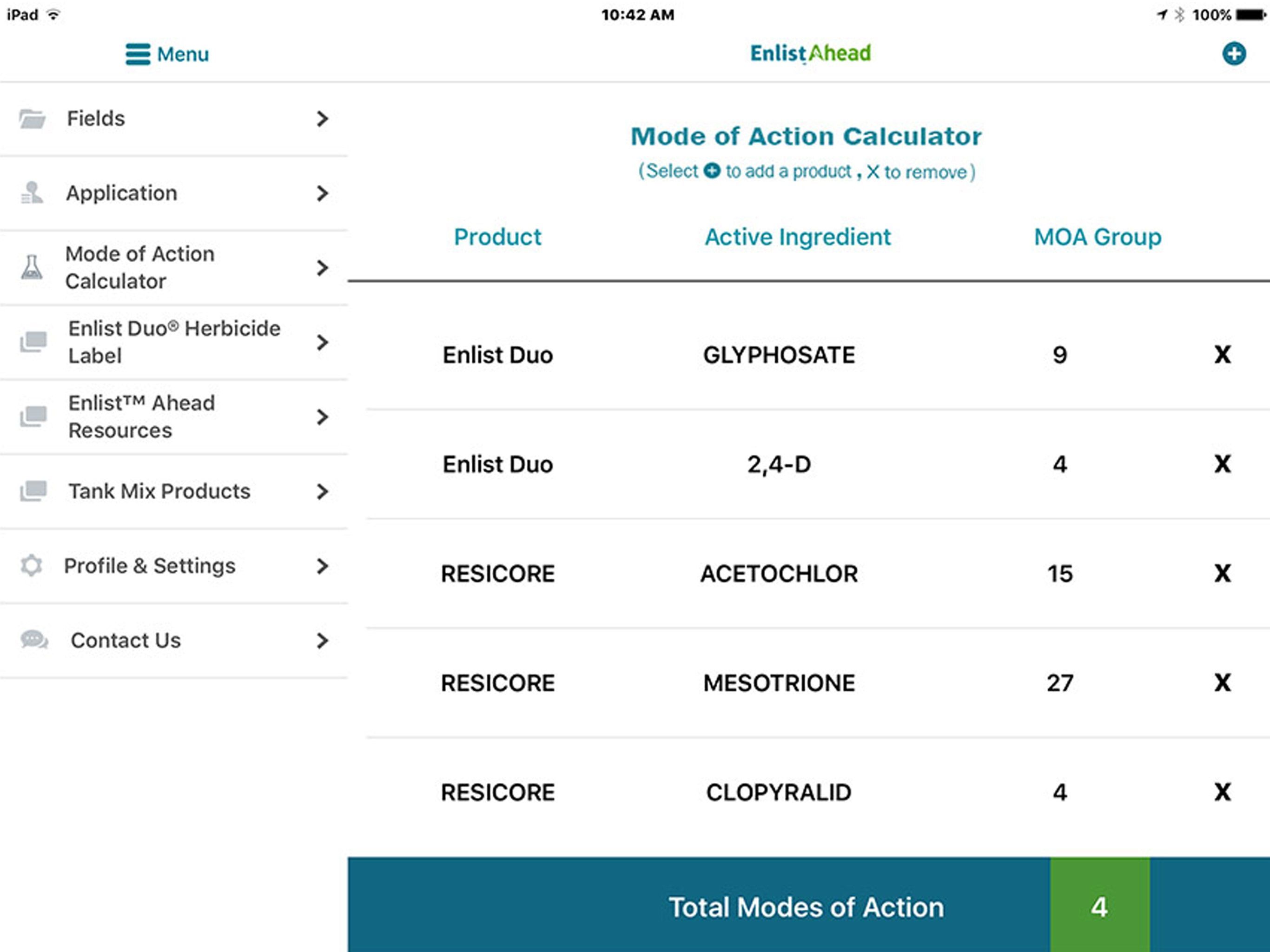Click the Active Ingredient column header

point(798,237)
